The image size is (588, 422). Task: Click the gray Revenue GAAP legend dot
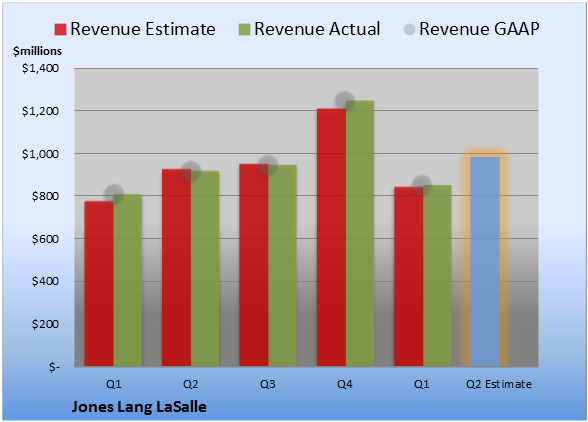coord(410,29)
